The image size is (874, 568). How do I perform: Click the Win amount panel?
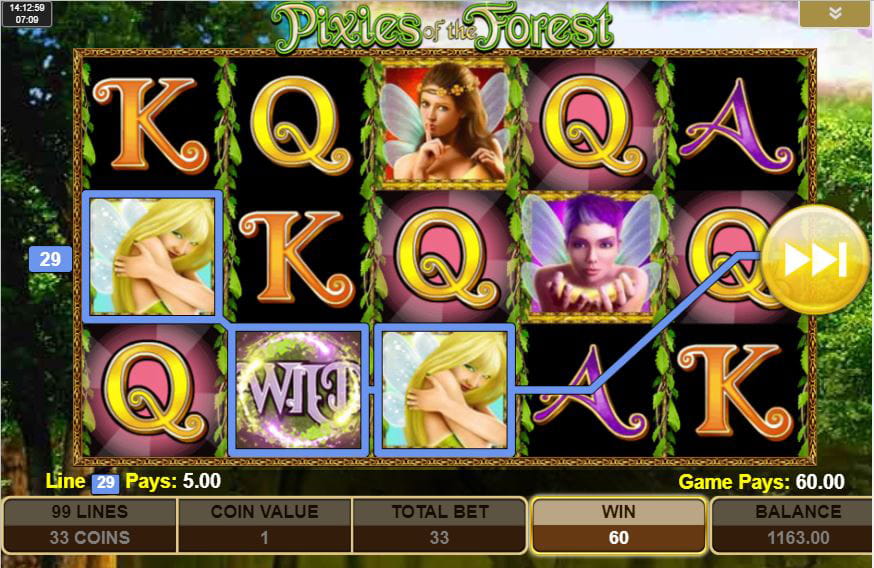(x=618, y=525)
